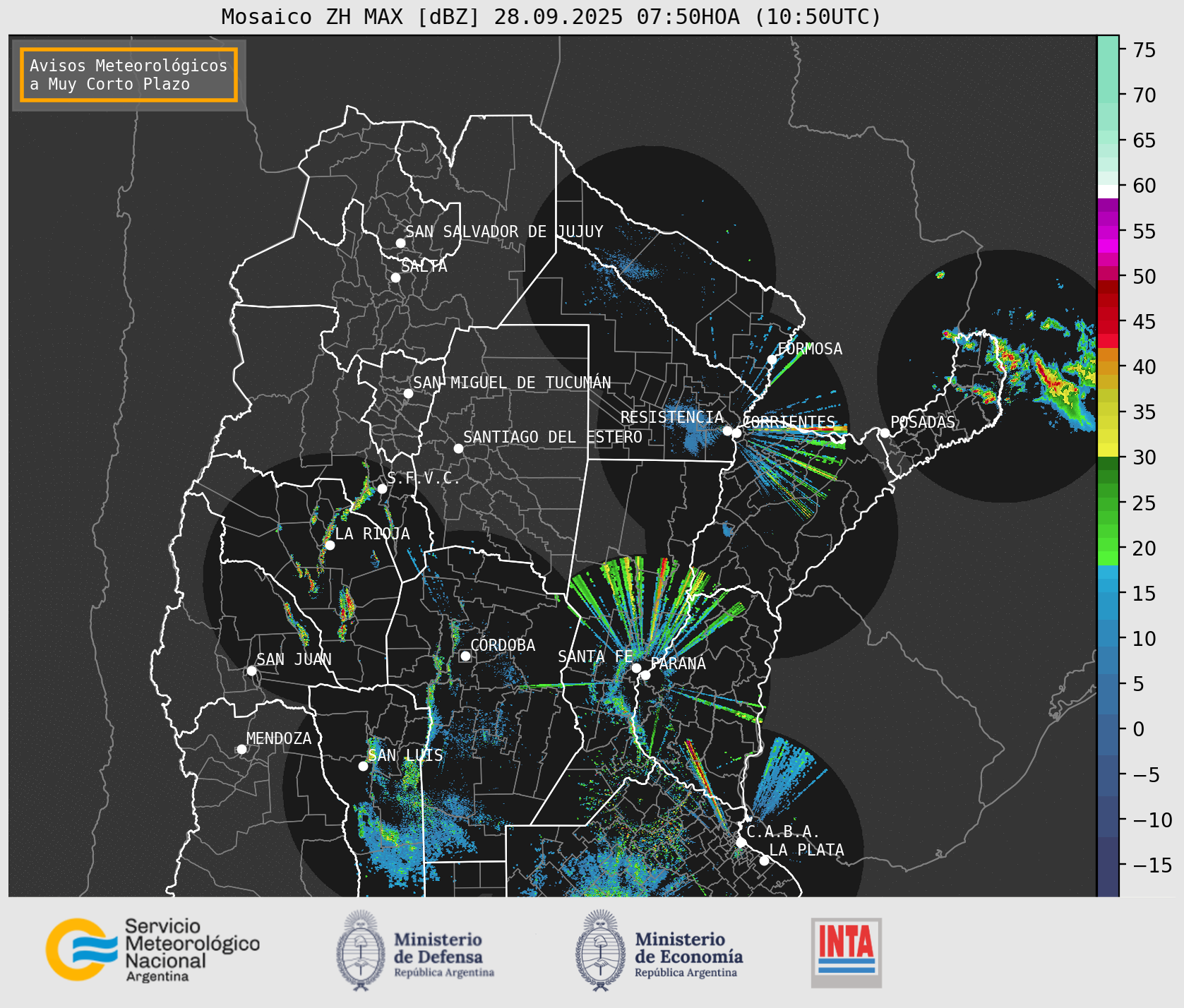Click the Servicio Meteorológico Nacional logo
Viewport: 1184px width, 1008px height.
coord(153,949)
